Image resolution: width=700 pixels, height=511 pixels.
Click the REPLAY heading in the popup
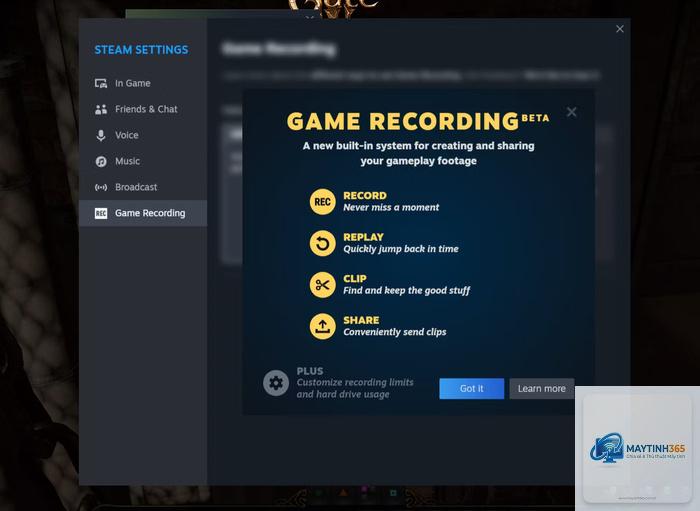(363, 237)
